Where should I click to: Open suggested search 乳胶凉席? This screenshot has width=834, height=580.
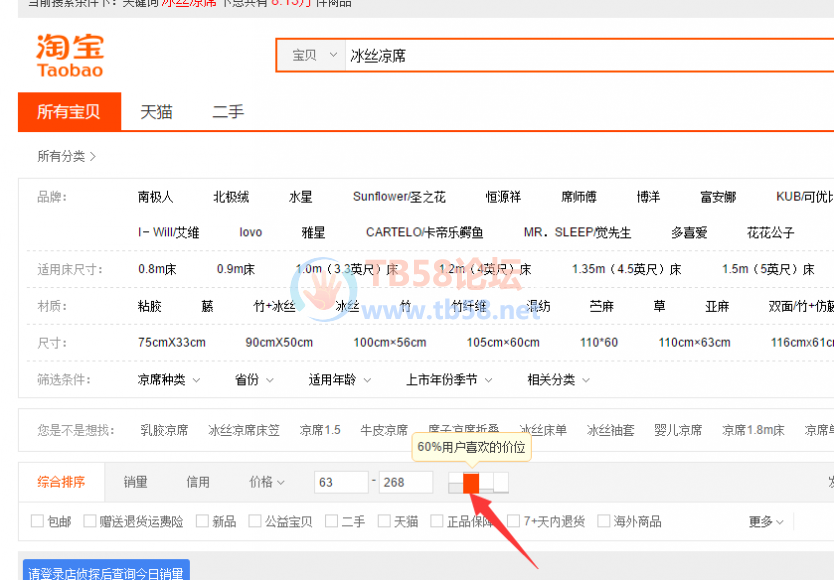164,430
